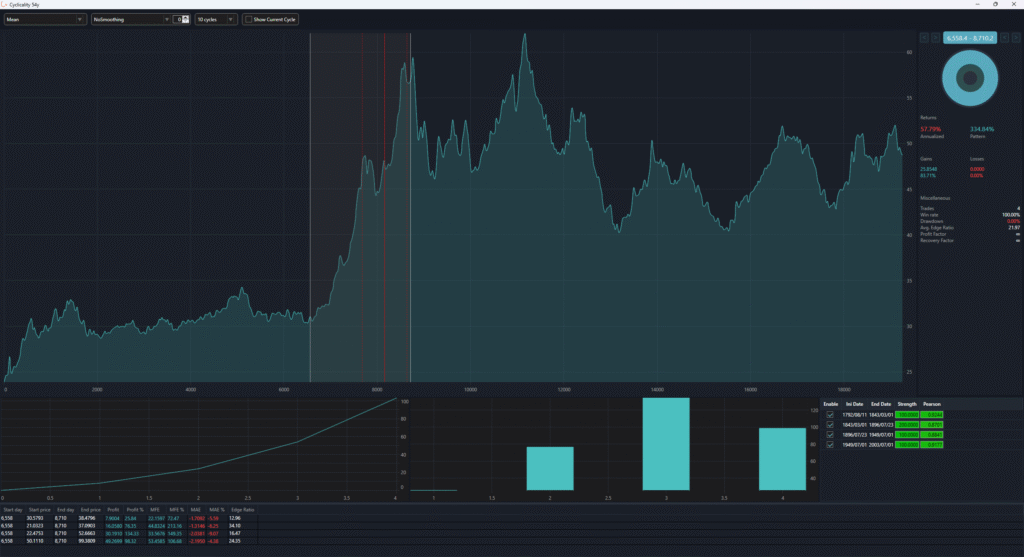Click the first arrow right of range label
This screenshot has width=1024, height=557.
[x=1004, y=38]
